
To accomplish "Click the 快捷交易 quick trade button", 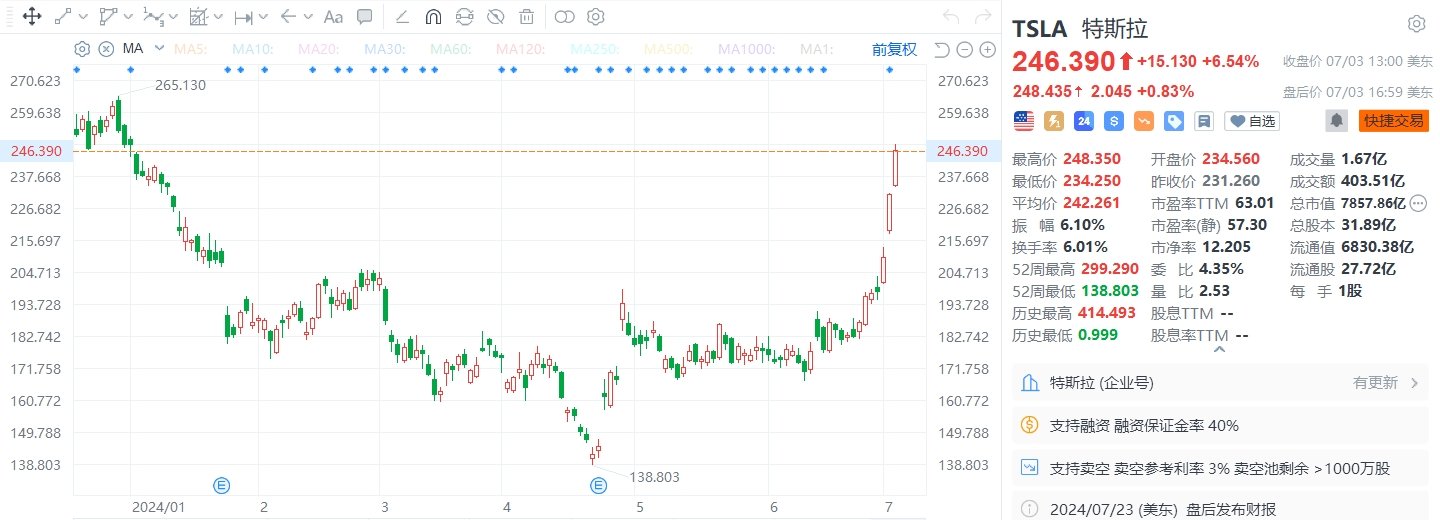I will coord(1393,121).
